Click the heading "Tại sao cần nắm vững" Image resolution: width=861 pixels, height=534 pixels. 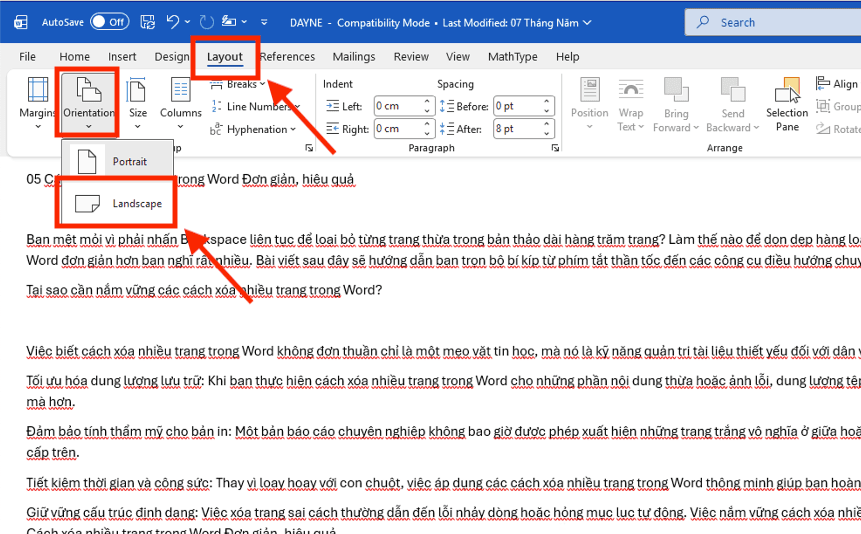click(204, 290)
